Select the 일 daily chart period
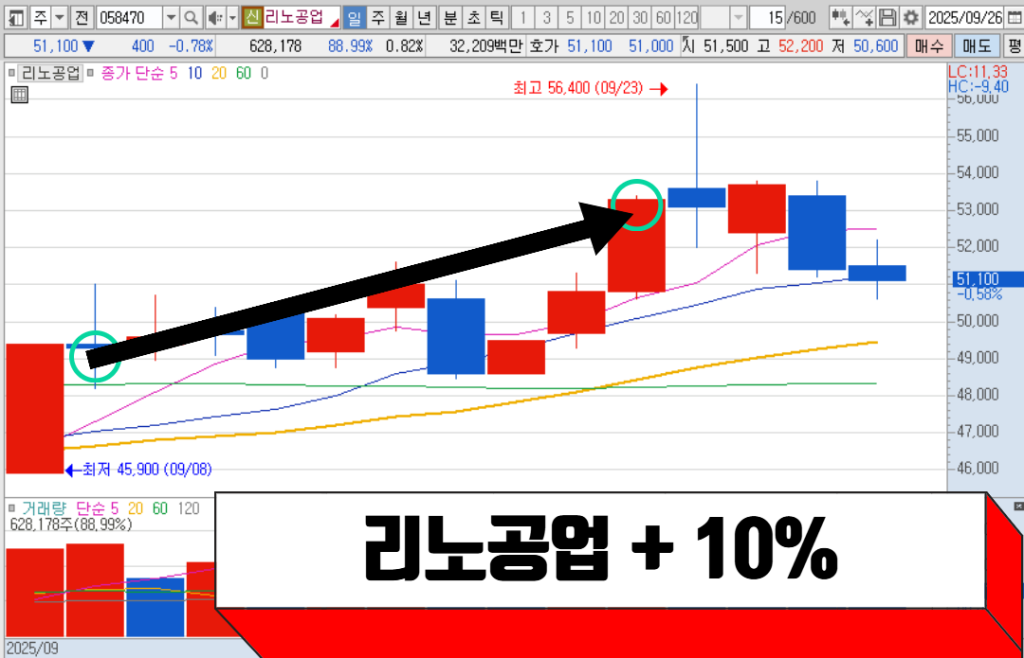This screenshot has height=658, width=1024. point(354,18)
